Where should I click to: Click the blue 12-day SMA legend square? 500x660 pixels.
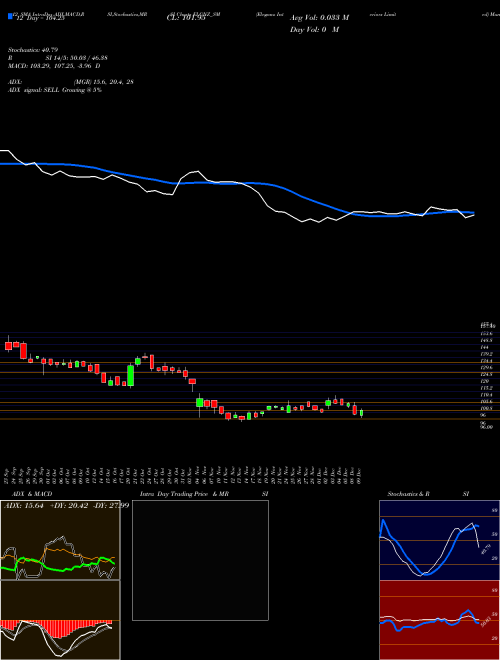tap(11, 16)
